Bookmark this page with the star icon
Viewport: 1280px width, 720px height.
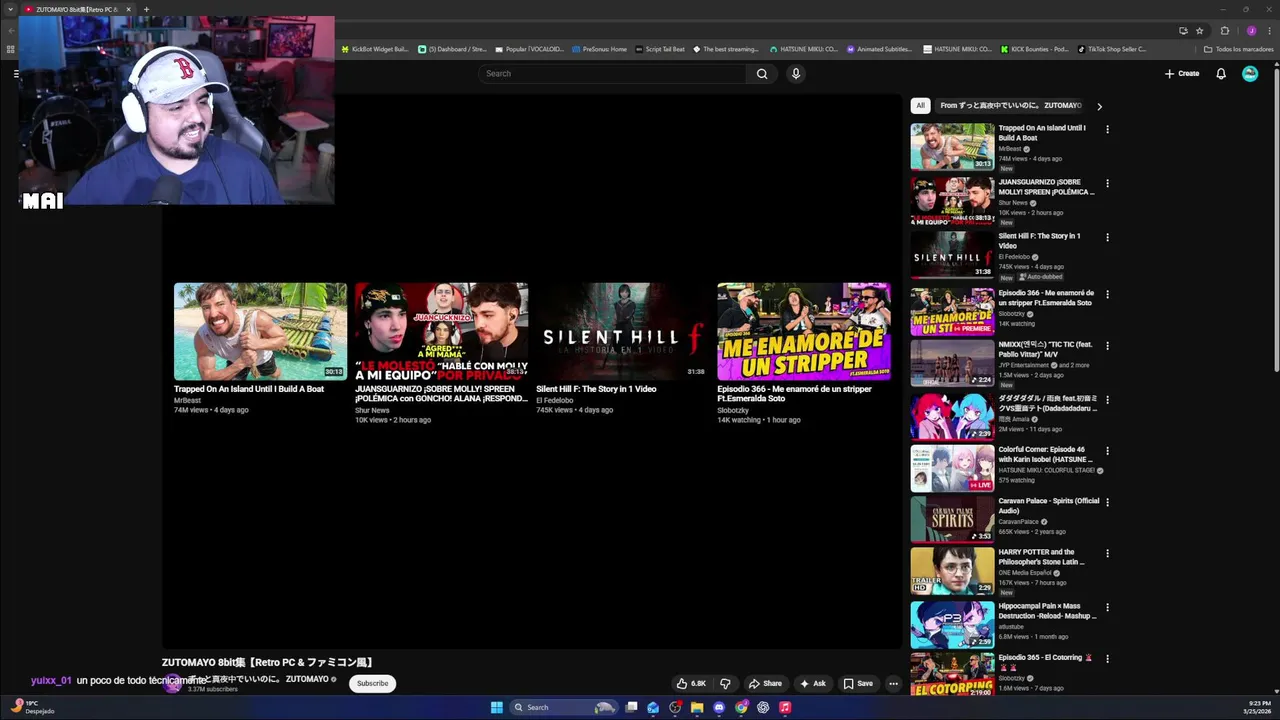pos(1199,30)
